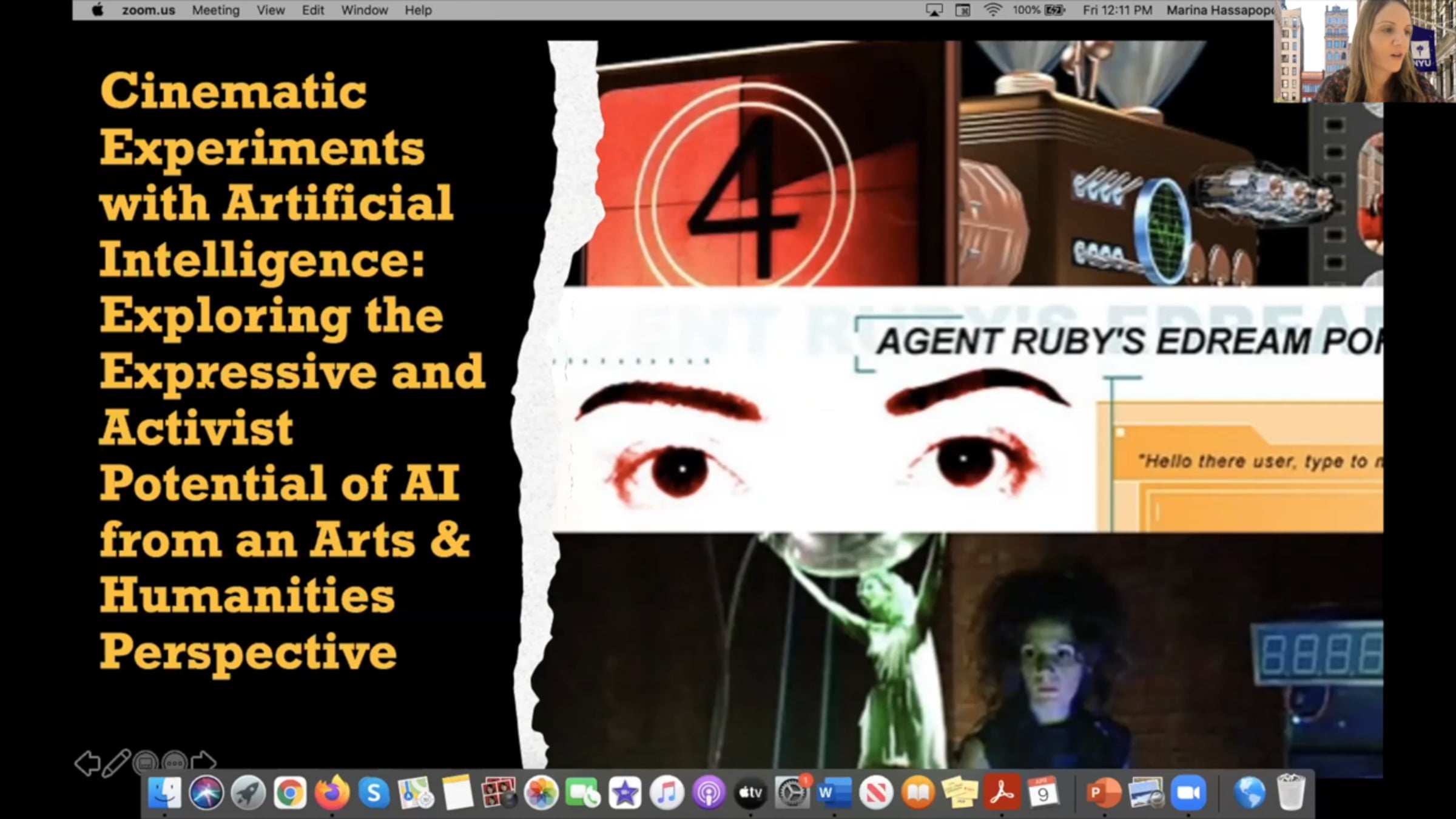This screenshot has width=1456, height=819.
Task: Launch Photo Booth from the Dock
Action: pos(499,793)
